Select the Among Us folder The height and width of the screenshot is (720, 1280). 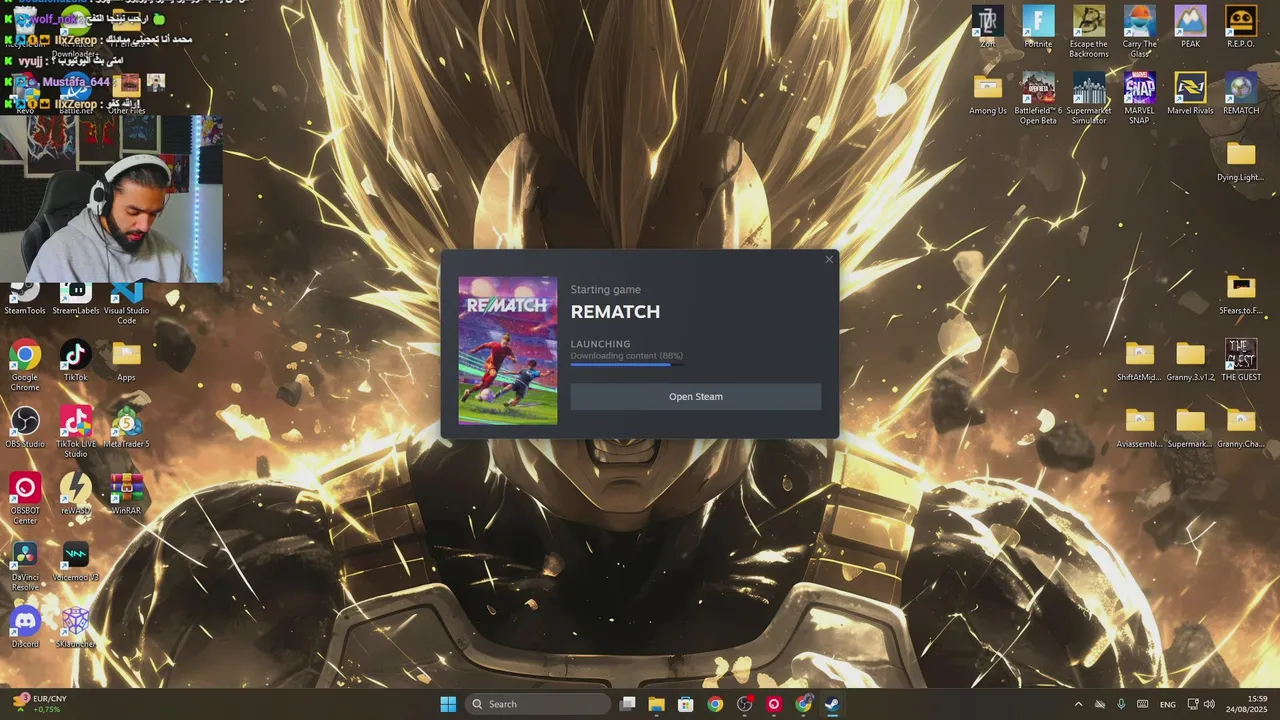pyautogui.click(x=987, y=94)
